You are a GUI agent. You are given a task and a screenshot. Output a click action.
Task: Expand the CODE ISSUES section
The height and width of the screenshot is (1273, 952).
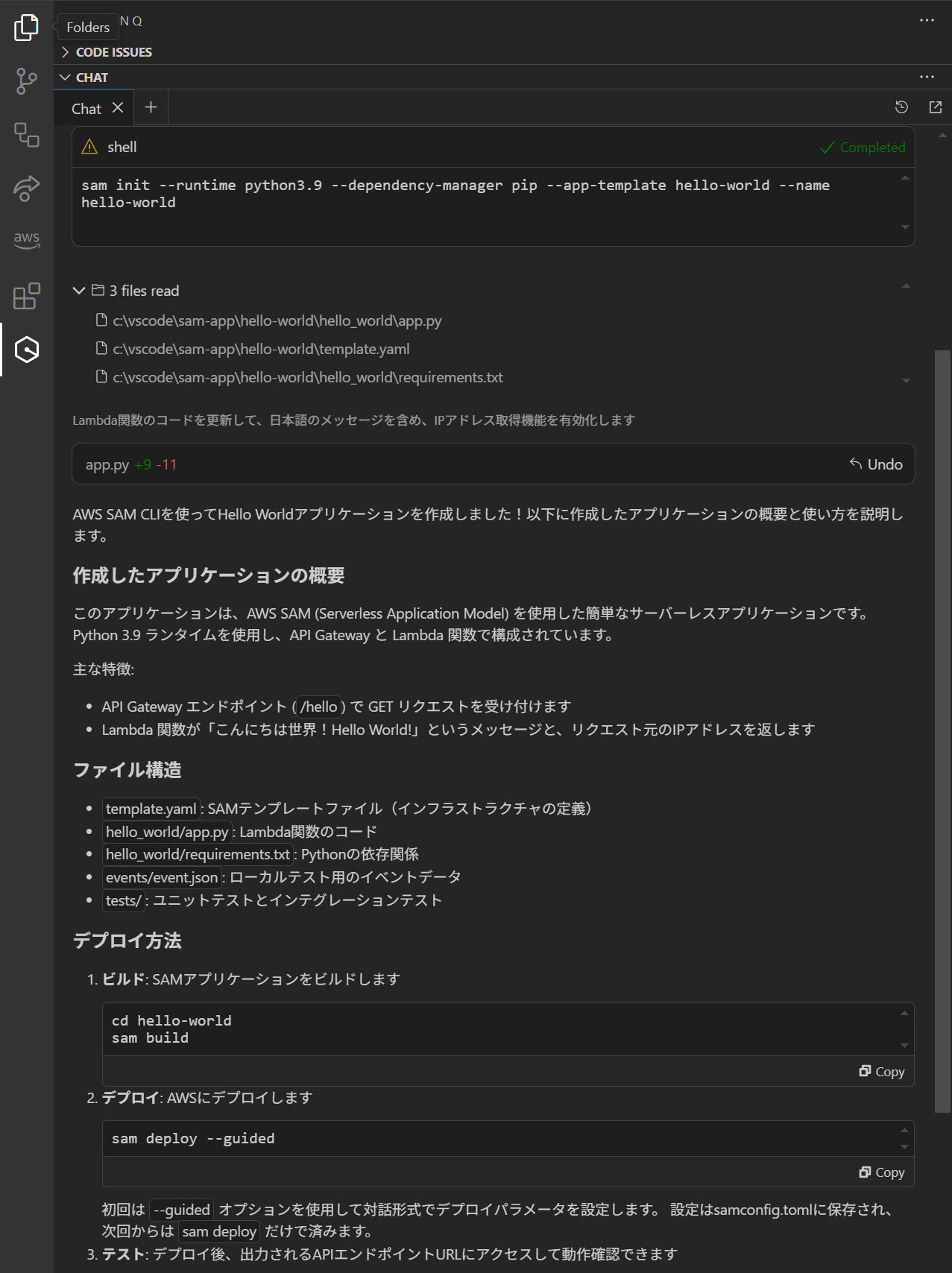point(113,52)
